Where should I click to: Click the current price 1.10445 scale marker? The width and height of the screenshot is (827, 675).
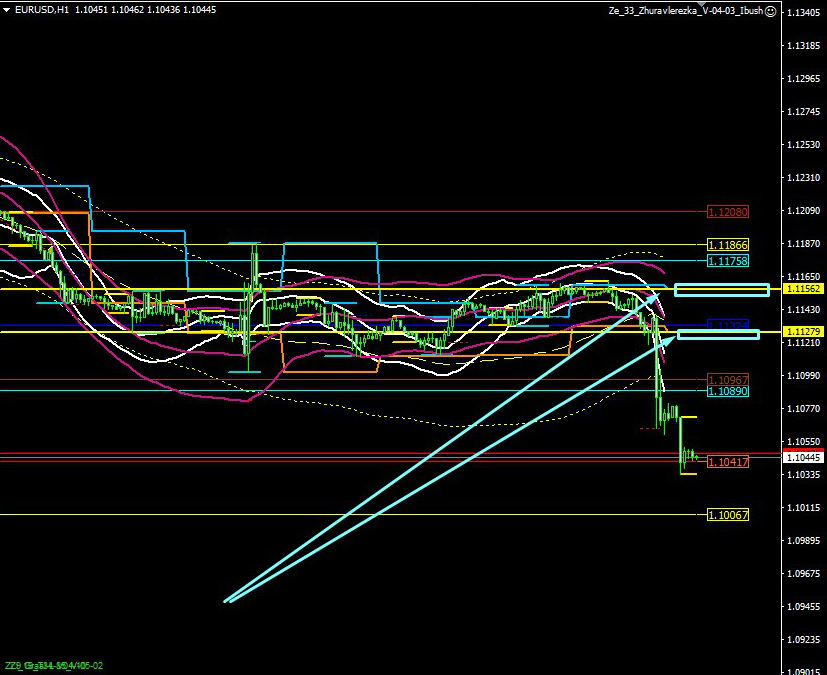803,457
